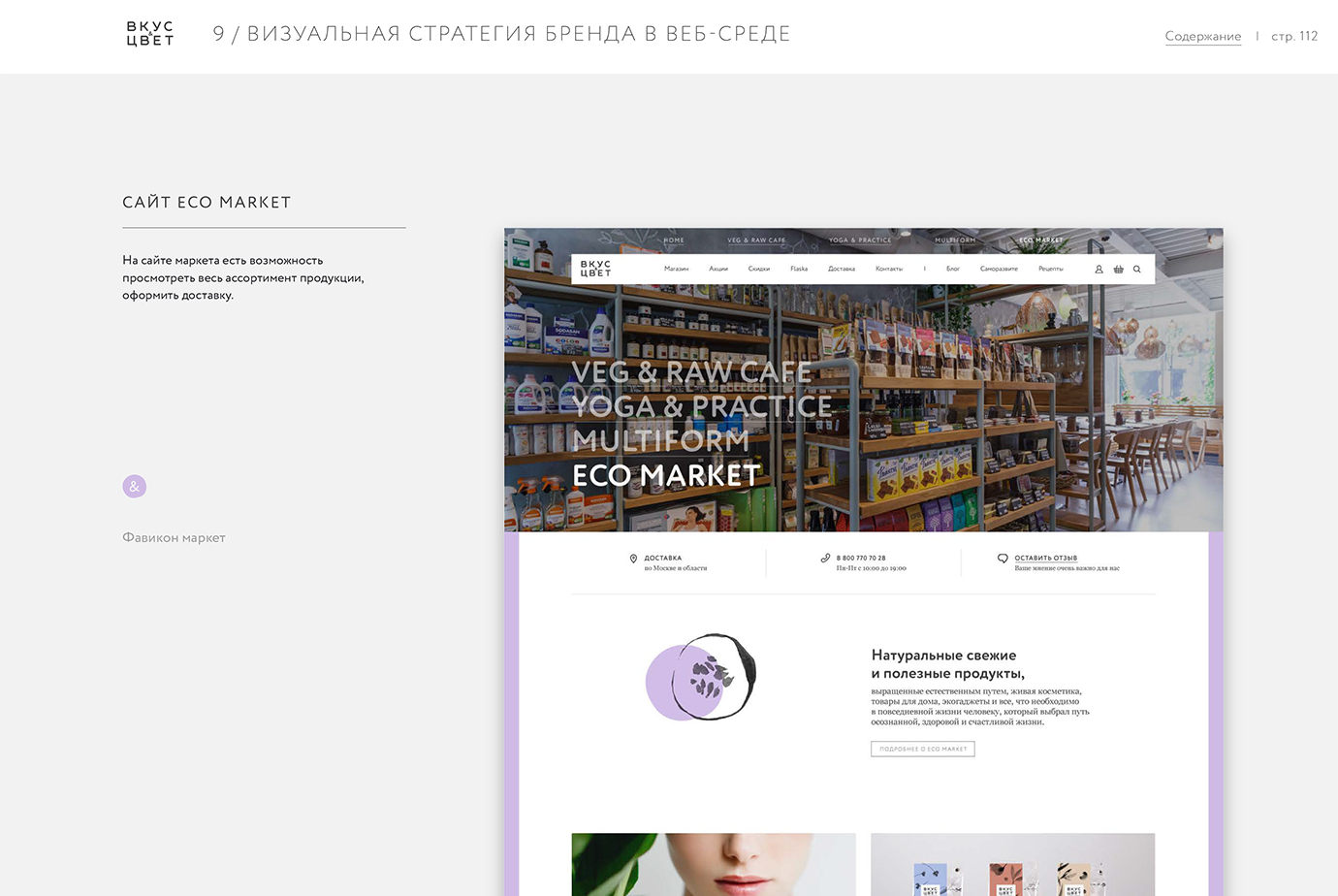Select VEG & RAW CAFE top menu item
The width and height of the screenshot is (1338, 896).
[756, 240]
